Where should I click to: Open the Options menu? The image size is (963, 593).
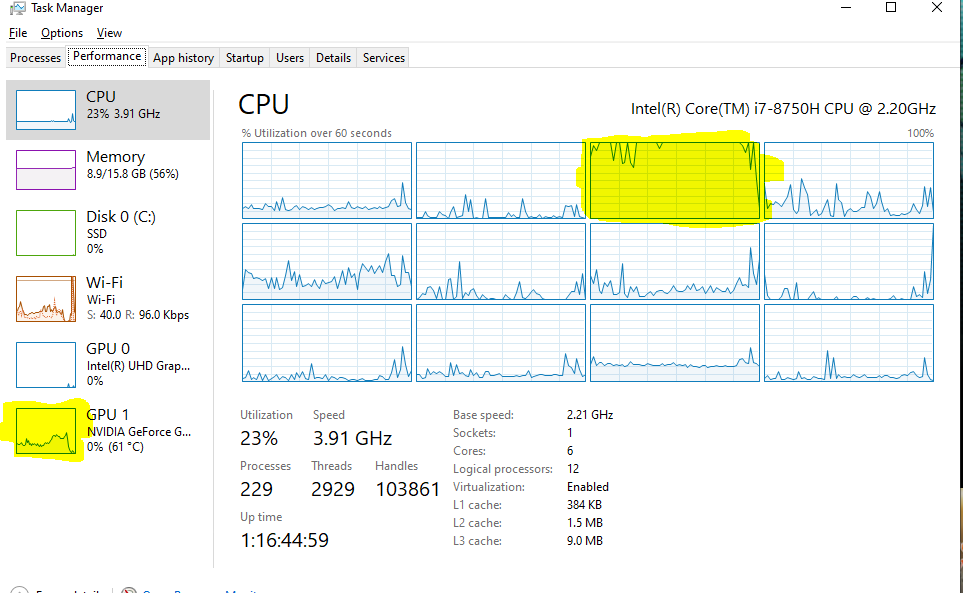click(x=62, y=33)
